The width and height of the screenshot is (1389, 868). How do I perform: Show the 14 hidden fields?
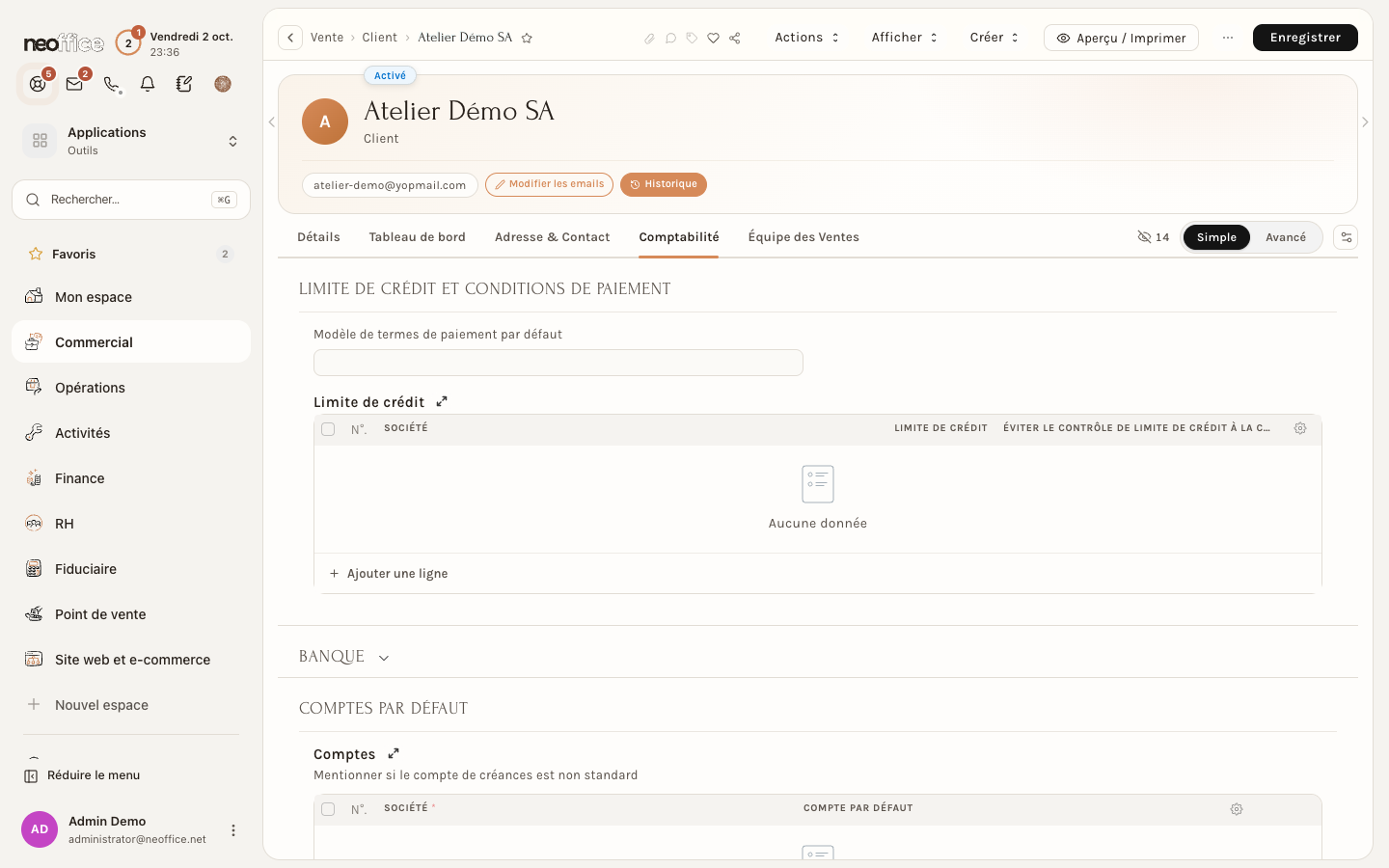(1154, 237)
